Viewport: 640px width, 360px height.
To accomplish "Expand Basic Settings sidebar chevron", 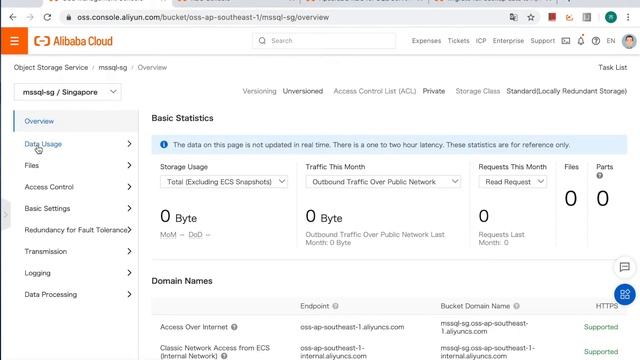I will (129, 208).
